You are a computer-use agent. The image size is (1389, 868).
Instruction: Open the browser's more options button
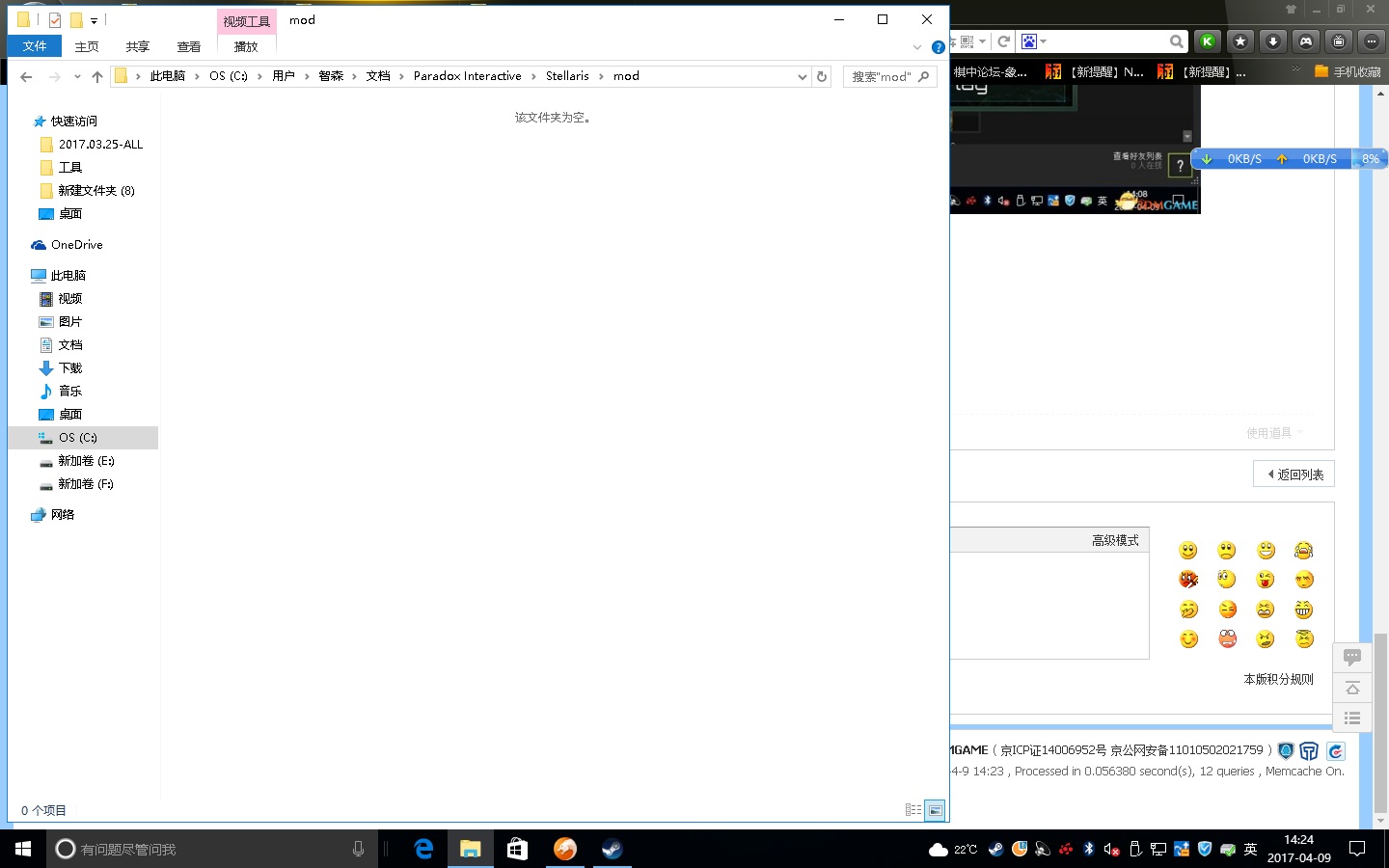[1372, 41]
